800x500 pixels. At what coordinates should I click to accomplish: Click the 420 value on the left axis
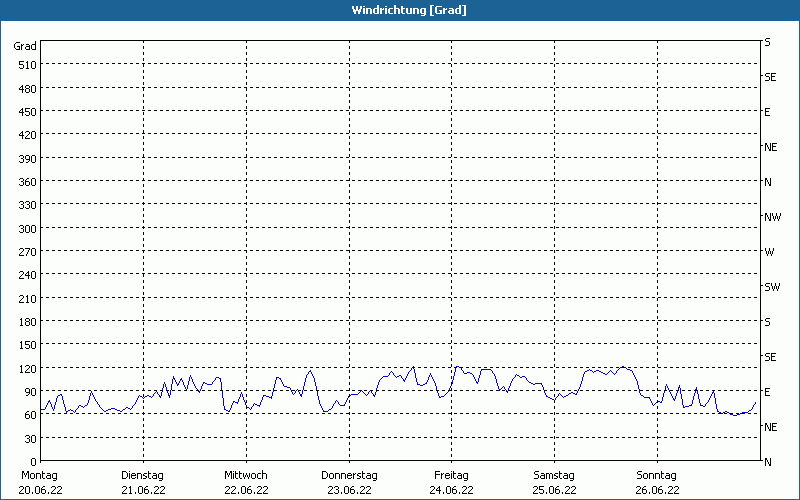click(x=27, y=135)
